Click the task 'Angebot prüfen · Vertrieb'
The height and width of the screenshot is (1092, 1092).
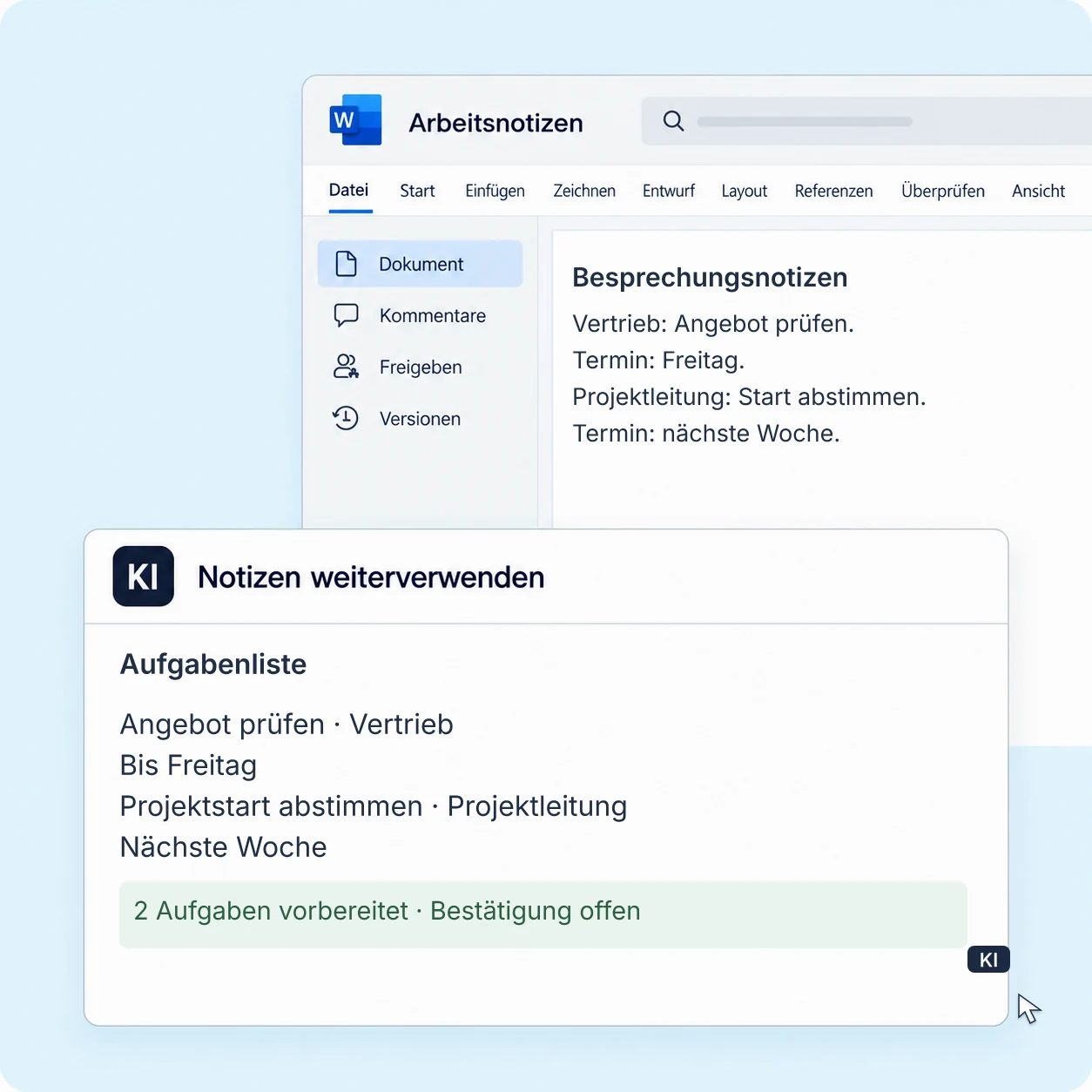286,725
